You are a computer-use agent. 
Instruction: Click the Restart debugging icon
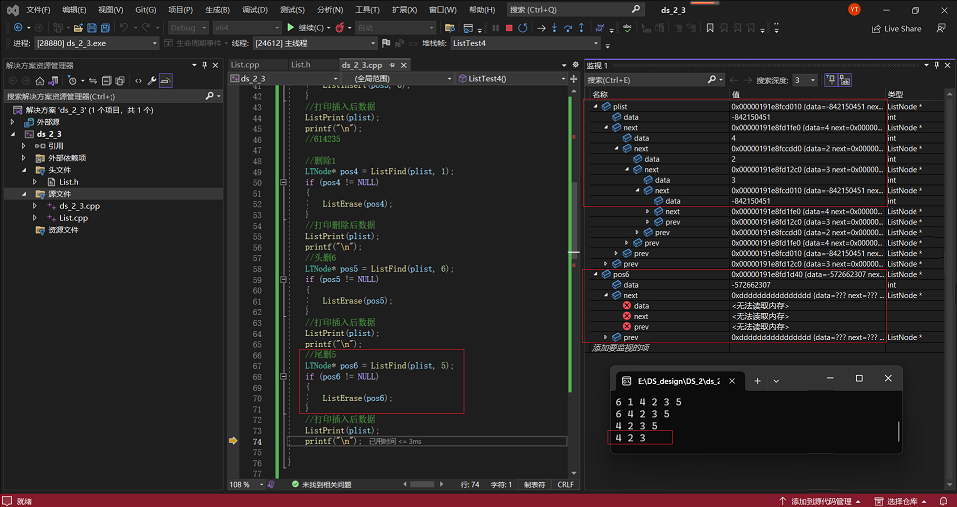tap(524, 28)
